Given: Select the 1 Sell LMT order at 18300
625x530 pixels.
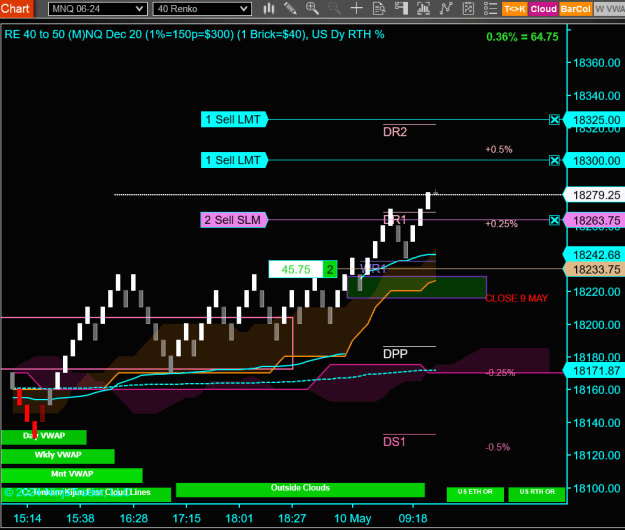Looking at the screenshot, I should point(234,160).
